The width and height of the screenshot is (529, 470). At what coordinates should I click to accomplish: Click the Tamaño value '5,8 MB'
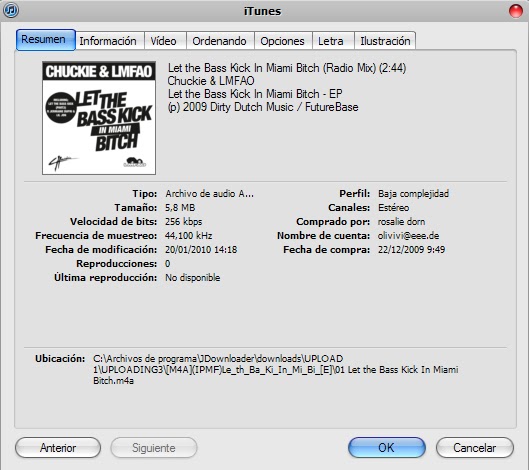[180, 208]
